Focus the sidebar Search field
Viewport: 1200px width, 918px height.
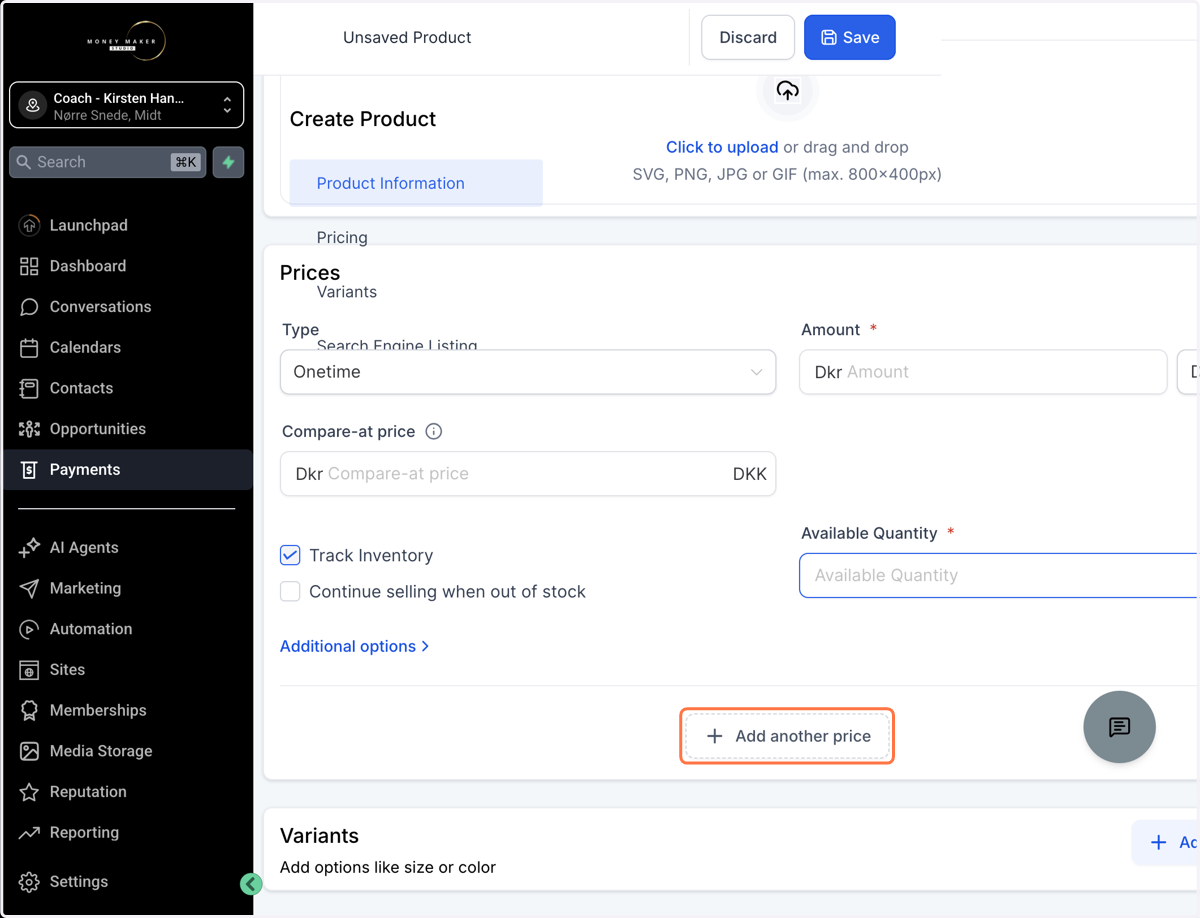coord(107,162)
